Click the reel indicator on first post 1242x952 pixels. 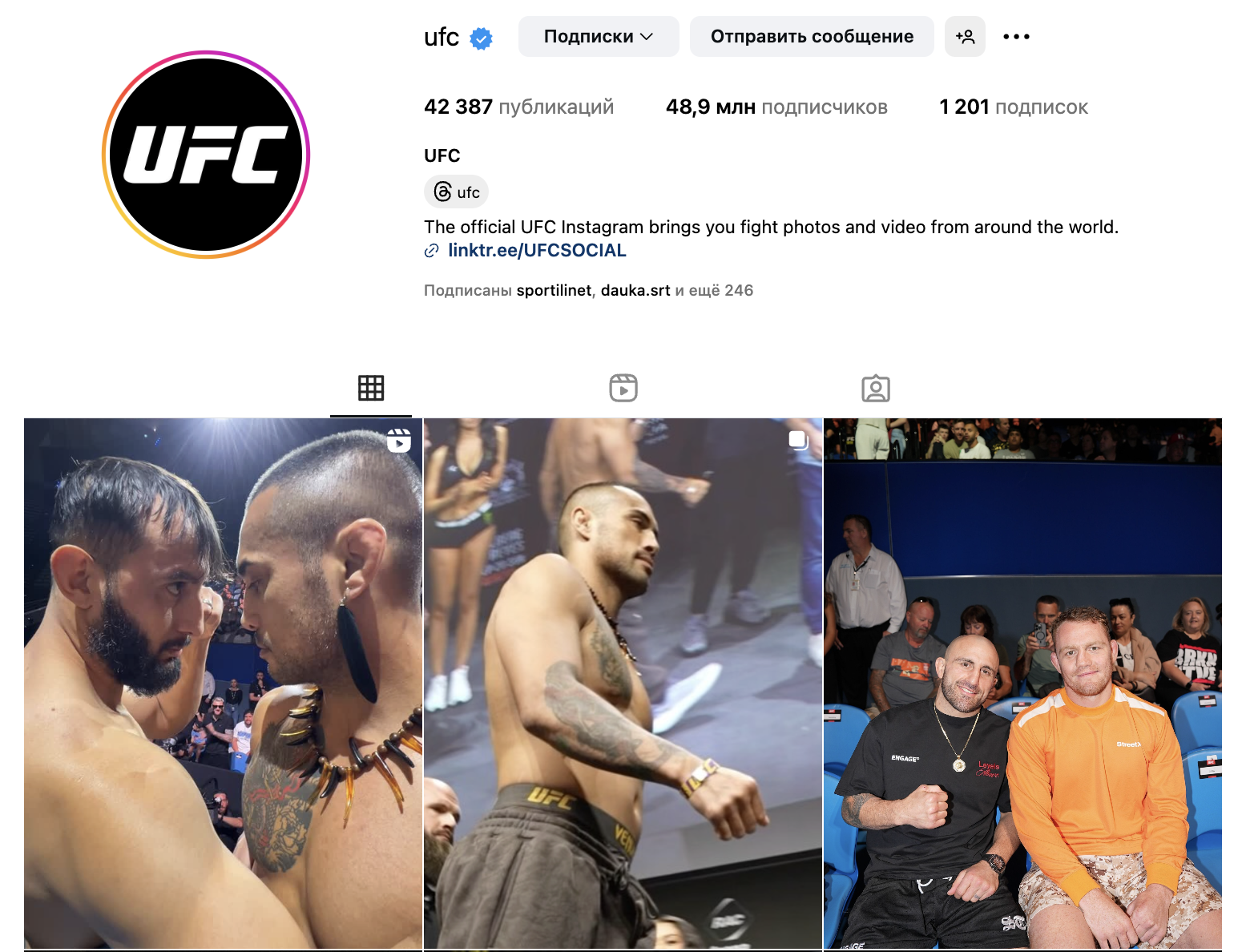pyautogui.click(x=399, y=440)
